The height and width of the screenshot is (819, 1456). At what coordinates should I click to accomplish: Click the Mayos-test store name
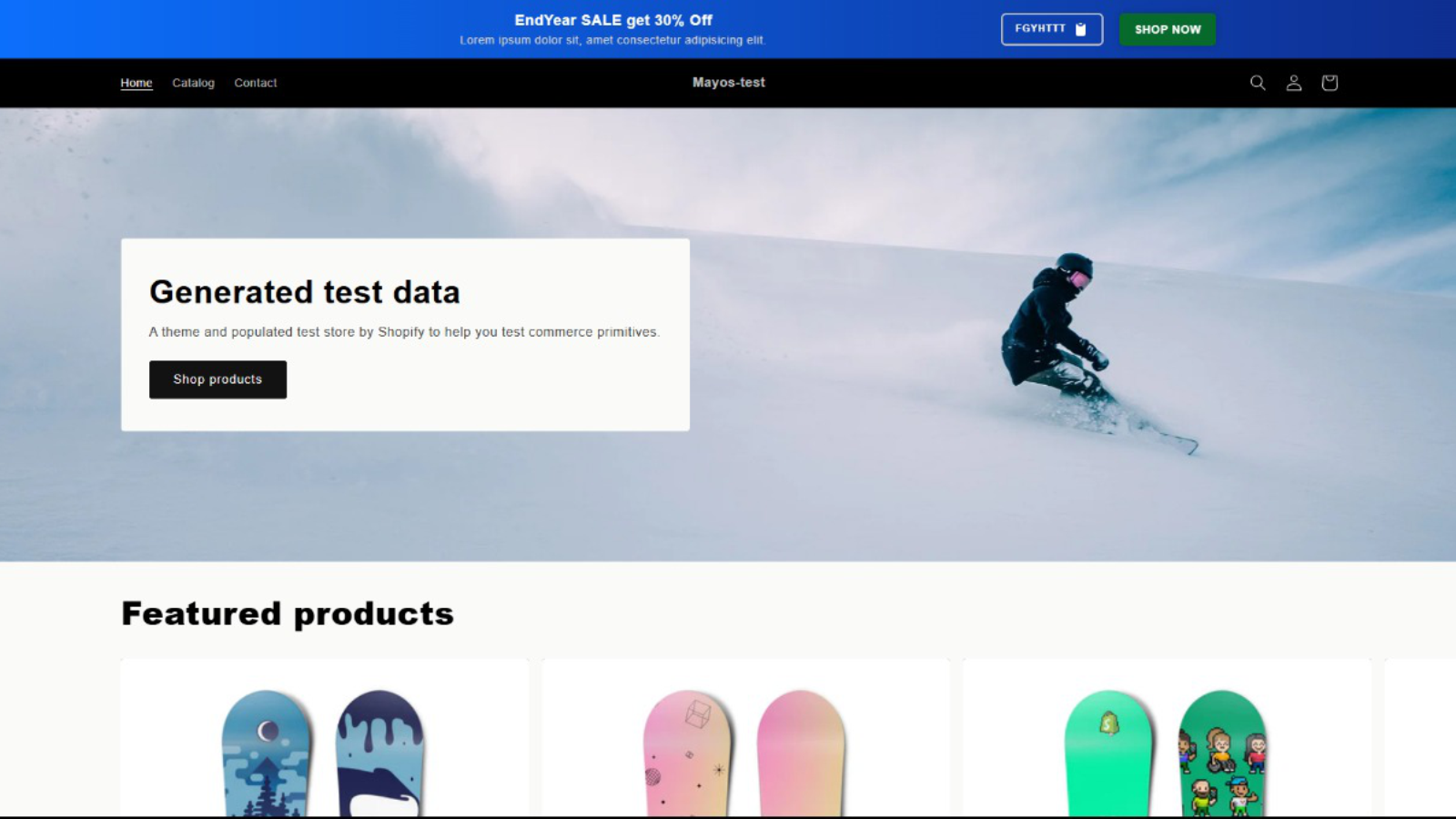pyautogui.click(x=729, y=82)
